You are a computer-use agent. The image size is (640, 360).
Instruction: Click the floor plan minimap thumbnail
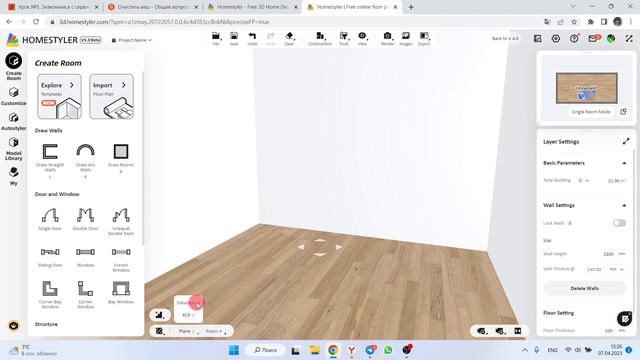coord(587,88)
